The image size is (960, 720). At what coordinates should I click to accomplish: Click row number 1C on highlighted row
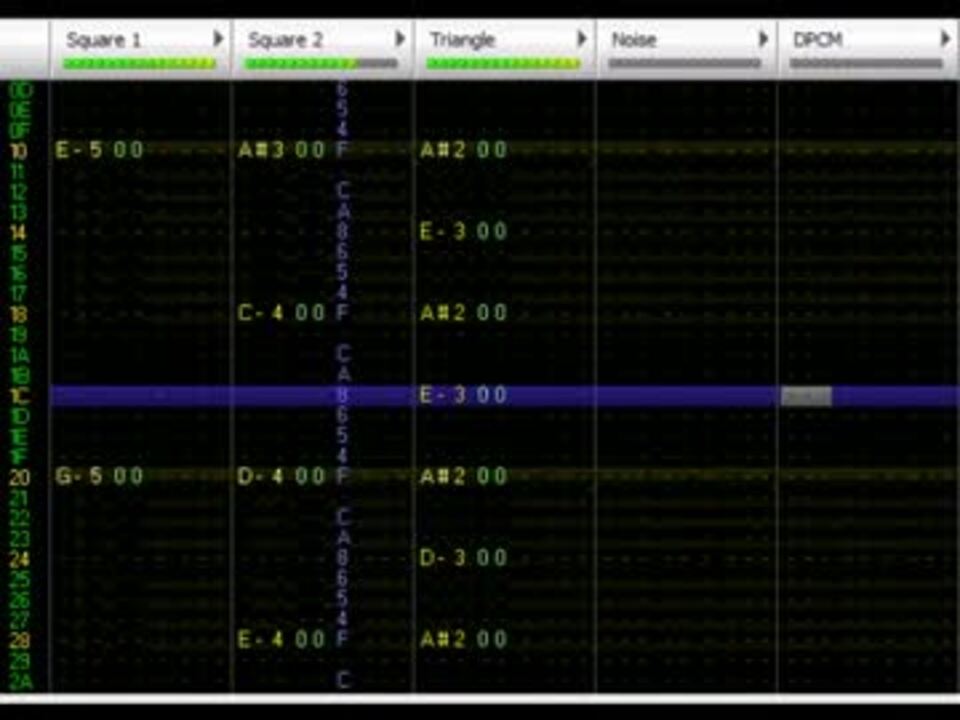[x=19, y=396]
